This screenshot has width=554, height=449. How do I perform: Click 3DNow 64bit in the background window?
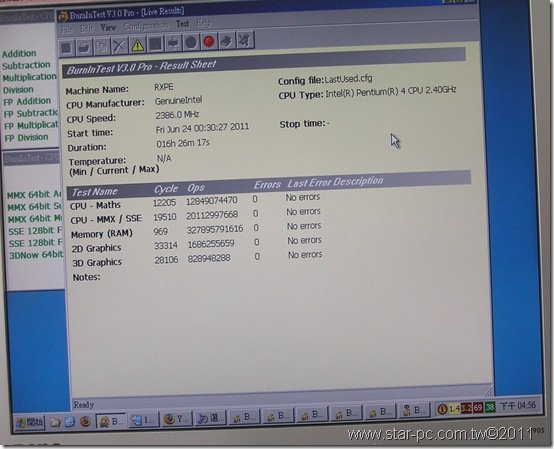coord(36,255)
